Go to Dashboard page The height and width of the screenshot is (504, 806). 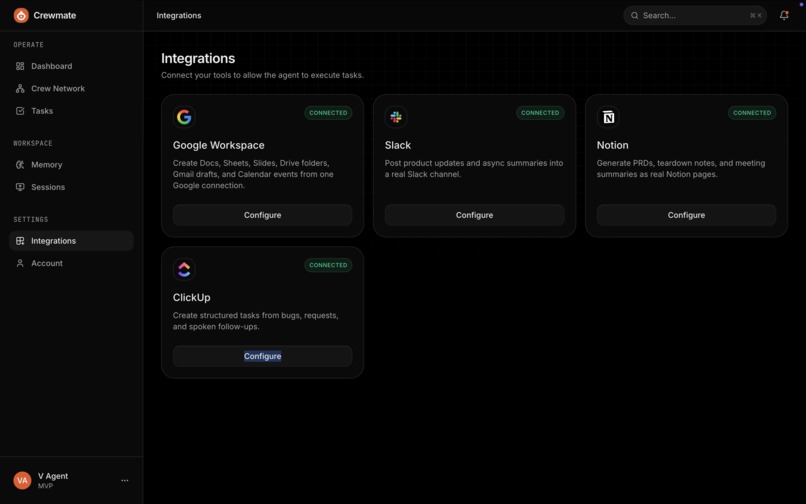click(x=71, y=66)
